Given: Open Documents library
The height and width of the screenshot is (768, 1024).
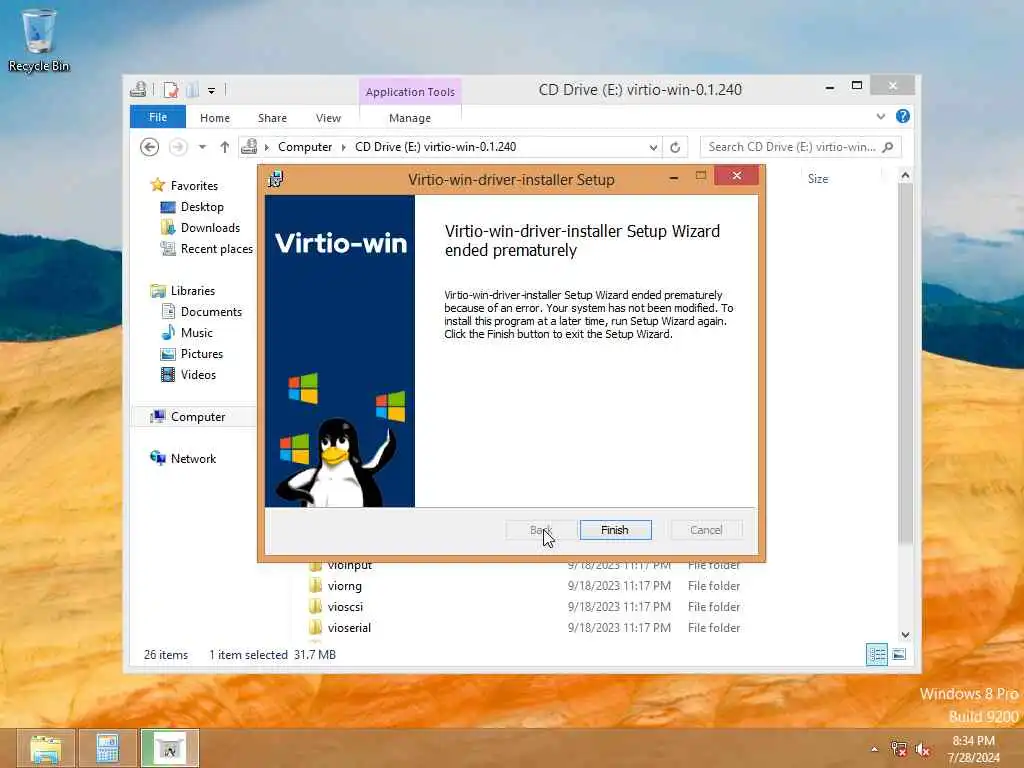Looking at the screenshot, I should coord(211,312).
